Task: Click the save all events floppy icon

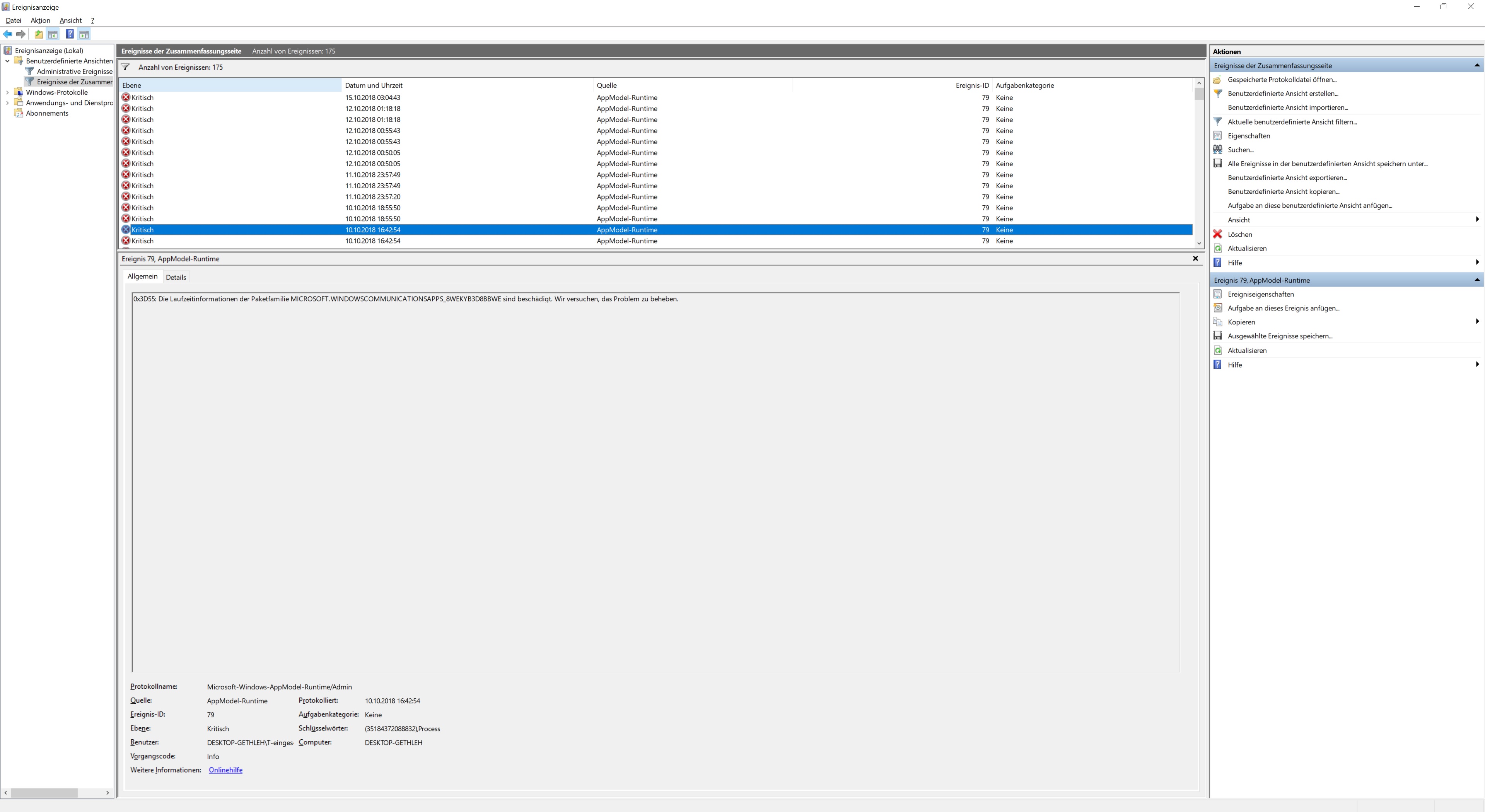Action: pyautogui.click(x=1217, y=164)
